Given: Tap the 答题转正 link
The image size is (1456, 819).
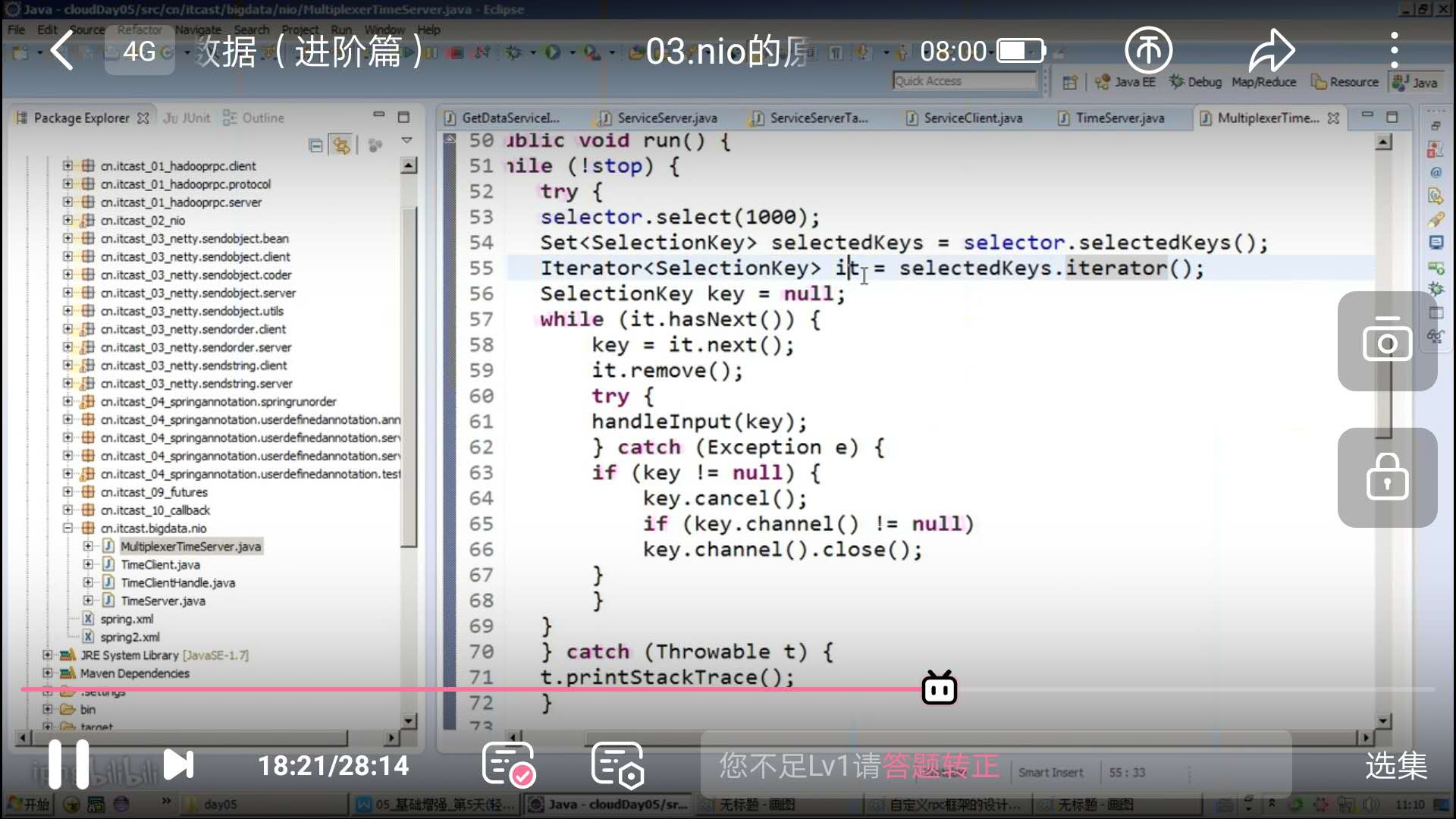Looking at the screenshot, I should pos(940,766).
